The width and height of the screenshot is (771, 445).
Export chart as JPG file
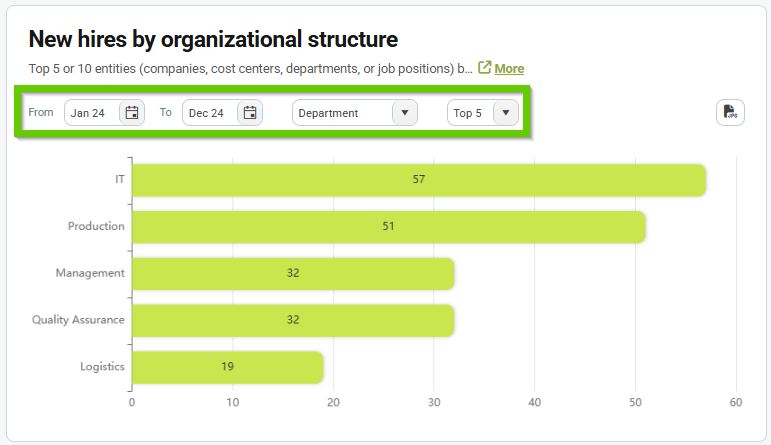point(730,113)
